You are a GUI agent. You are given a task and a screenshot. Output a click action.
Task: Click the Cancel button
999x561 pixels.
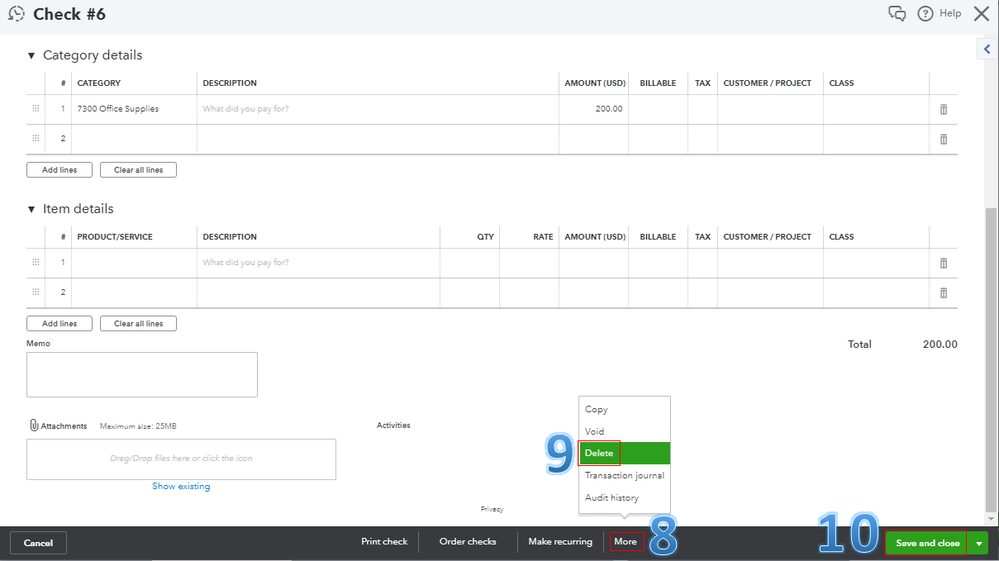click(x=38, y=543)
